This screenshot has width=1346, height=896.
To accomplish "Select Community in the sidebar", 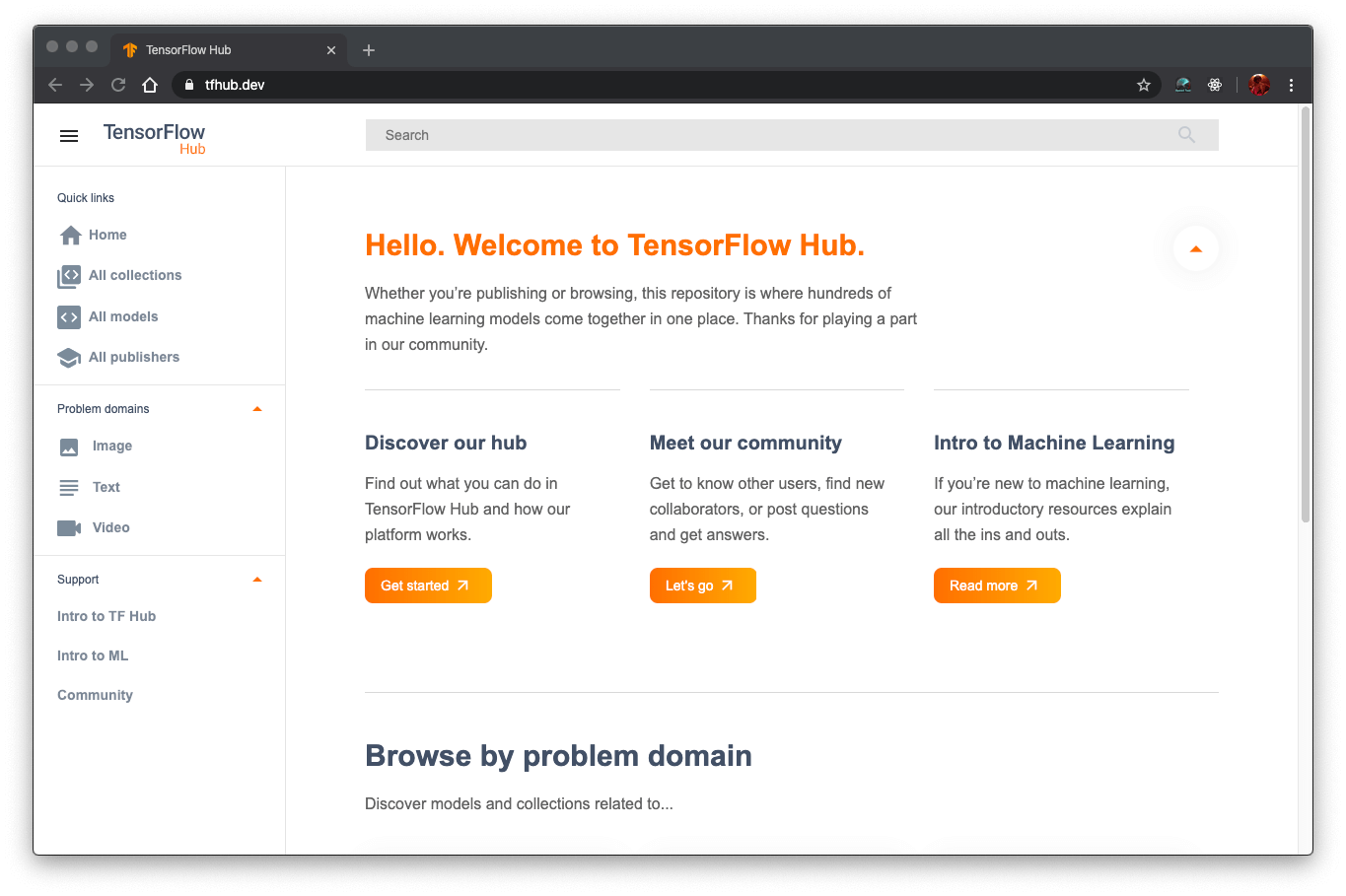I will pyautogui.click(x=95, y=694).
